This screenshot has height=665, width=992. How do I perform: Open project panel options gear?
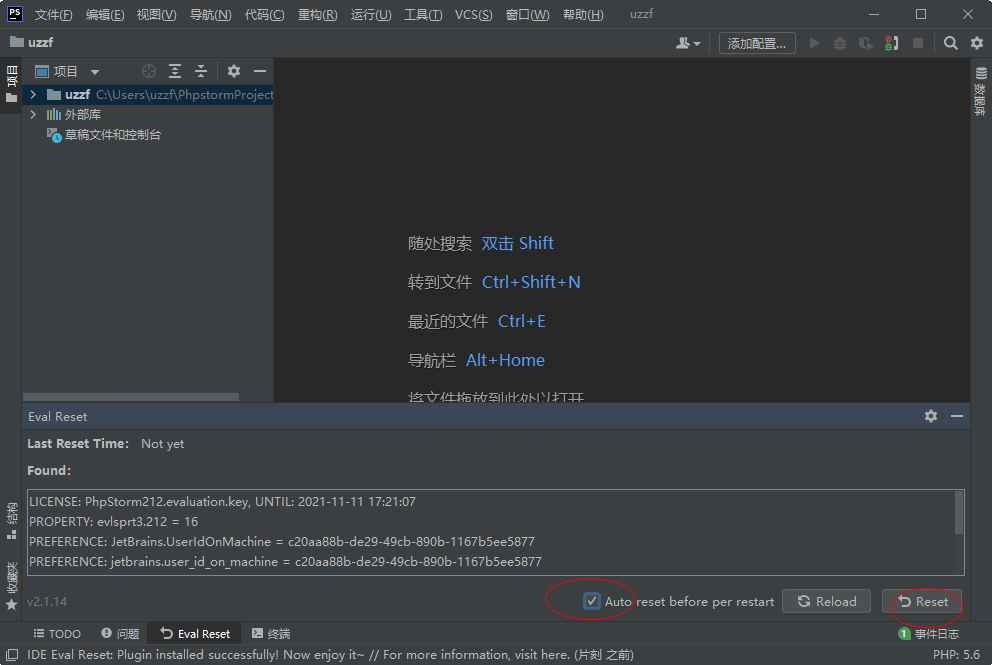coord(233,71)
